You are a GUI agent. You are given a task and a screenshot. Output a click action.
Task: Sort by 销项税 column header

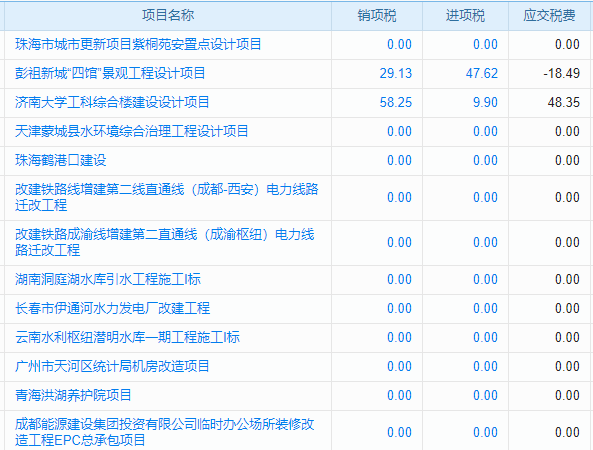(377, 16)
